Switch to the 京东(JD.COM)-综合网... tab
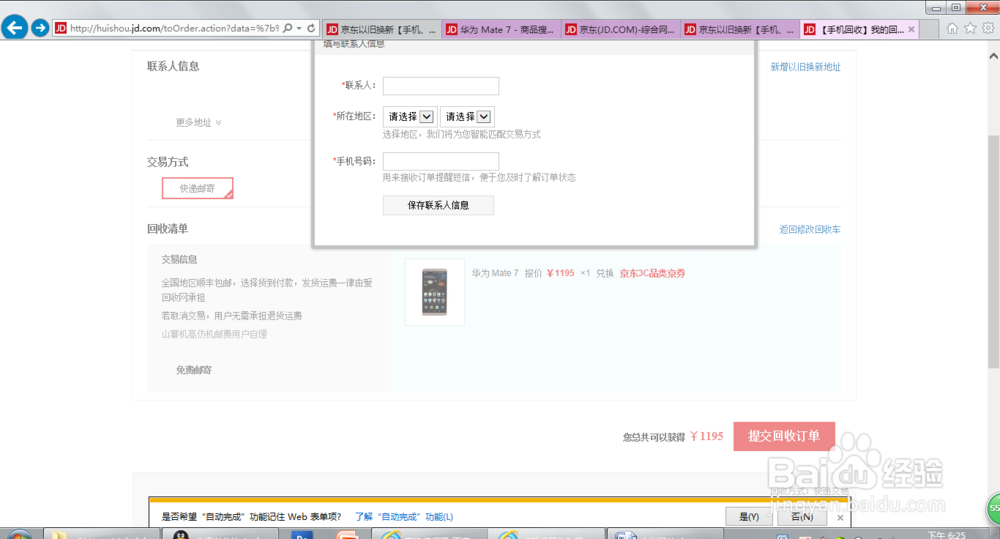Screen dimensions: 1000x539 point(620,29)
